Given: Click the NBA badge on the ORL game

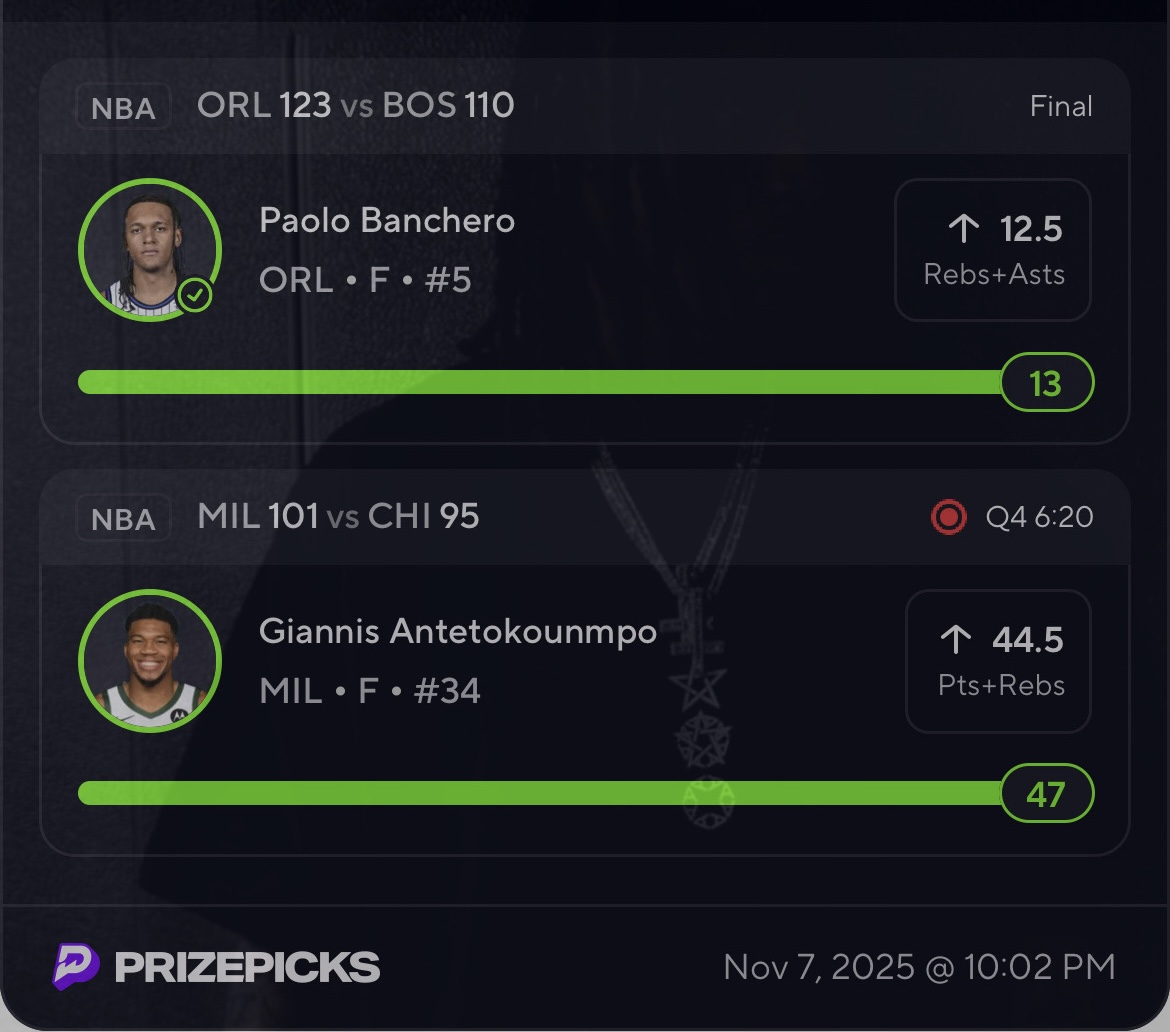Looking at the screenshot, I should 123,107.
